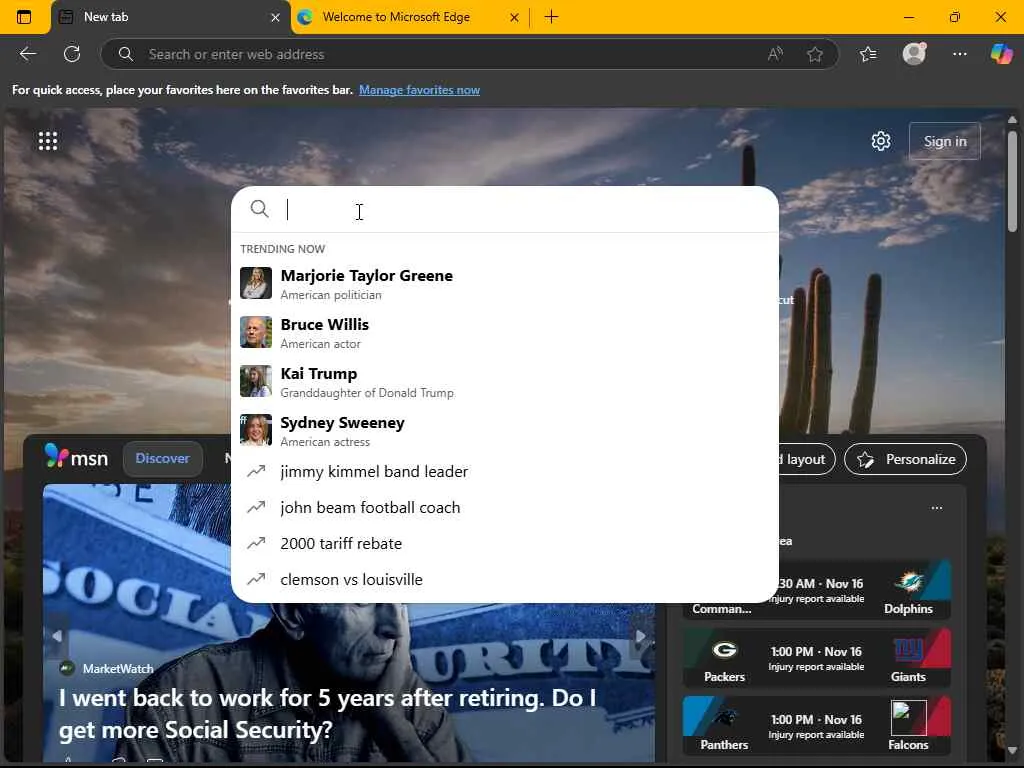Open the Favorites list icon
The height and width of the screenshot is (768, 1024).
point(868,54)
